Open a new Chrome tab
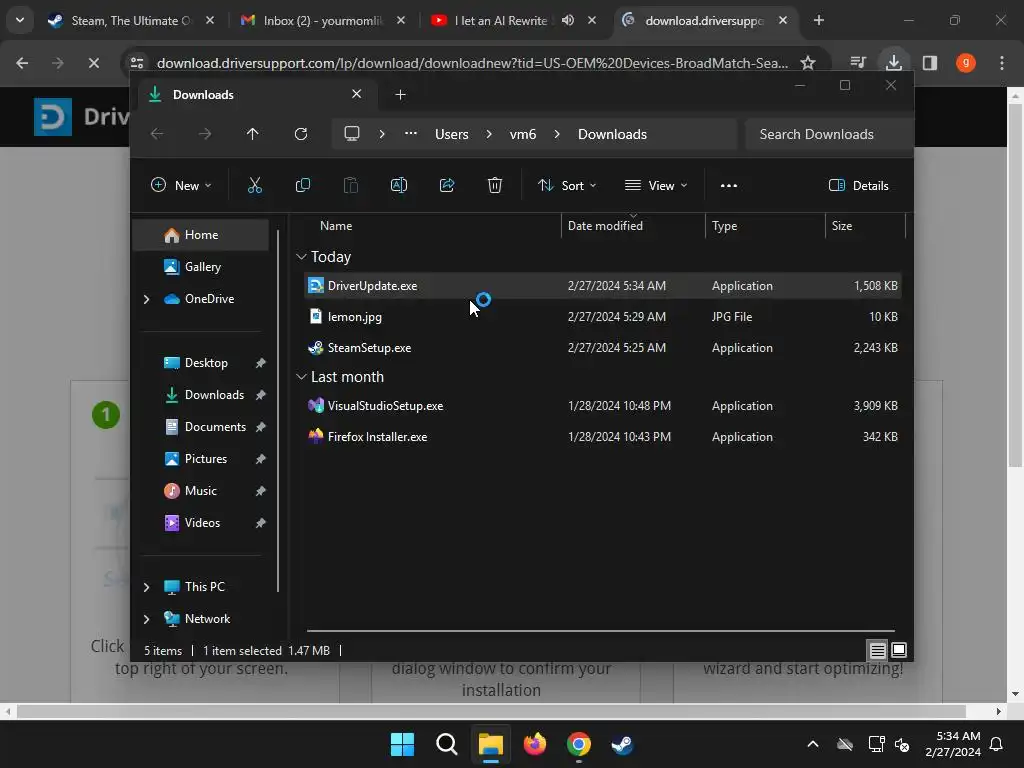 (819, 20)
